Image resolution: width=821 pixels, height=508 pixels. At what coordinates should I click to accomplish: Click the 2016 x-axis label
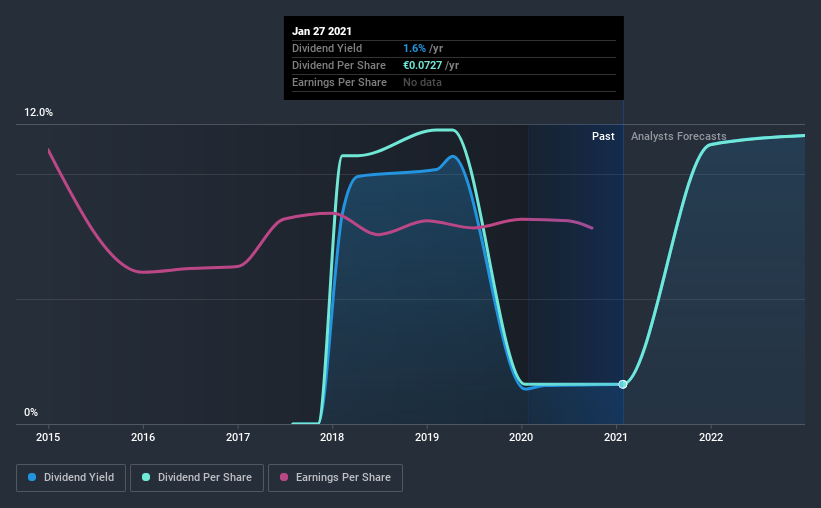(x=143, y=437)
